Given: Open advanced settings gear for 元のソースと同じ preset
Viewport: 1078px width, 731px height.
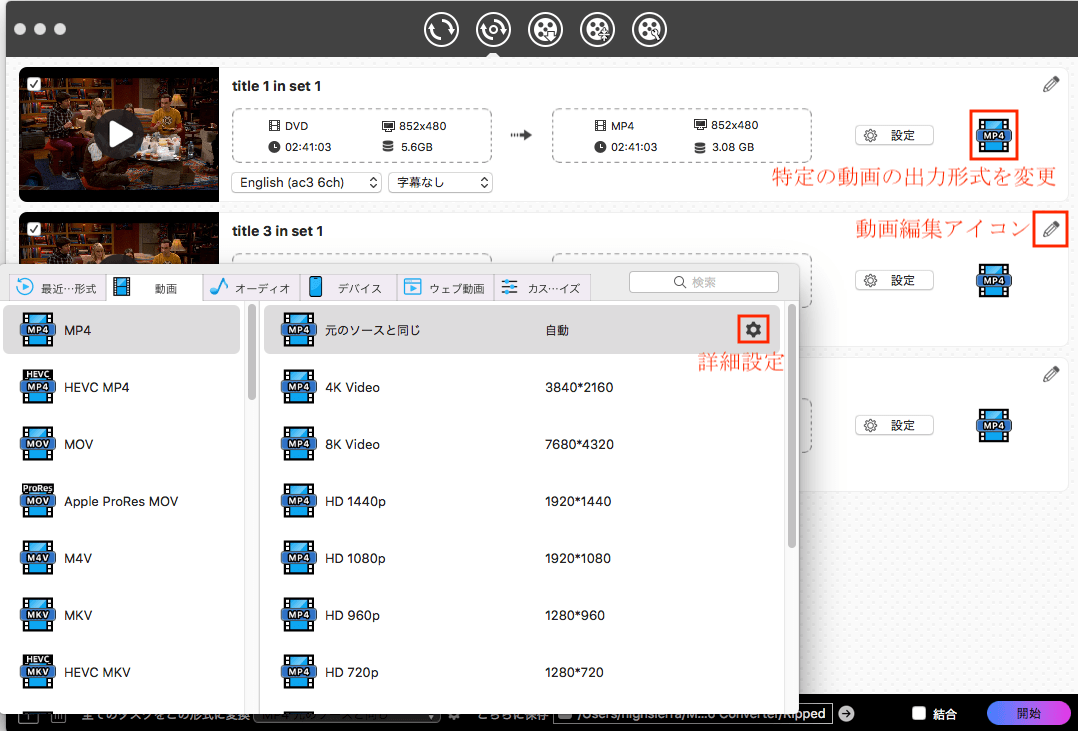Looking at the screenshot, I should [x=753, y=329].
